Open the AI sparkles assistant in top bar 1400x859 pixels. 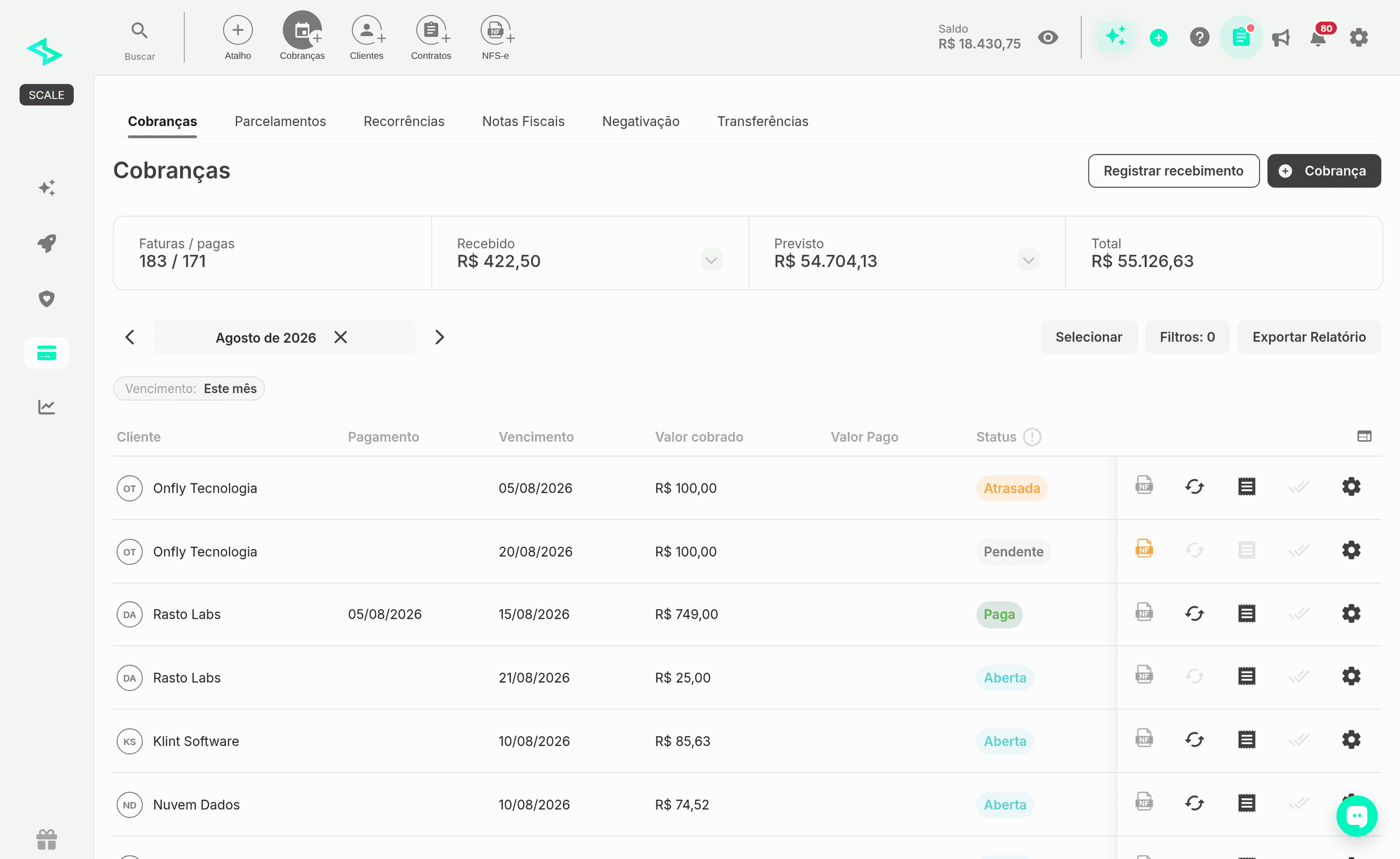pyautogui.click(x=1115, y=37)
